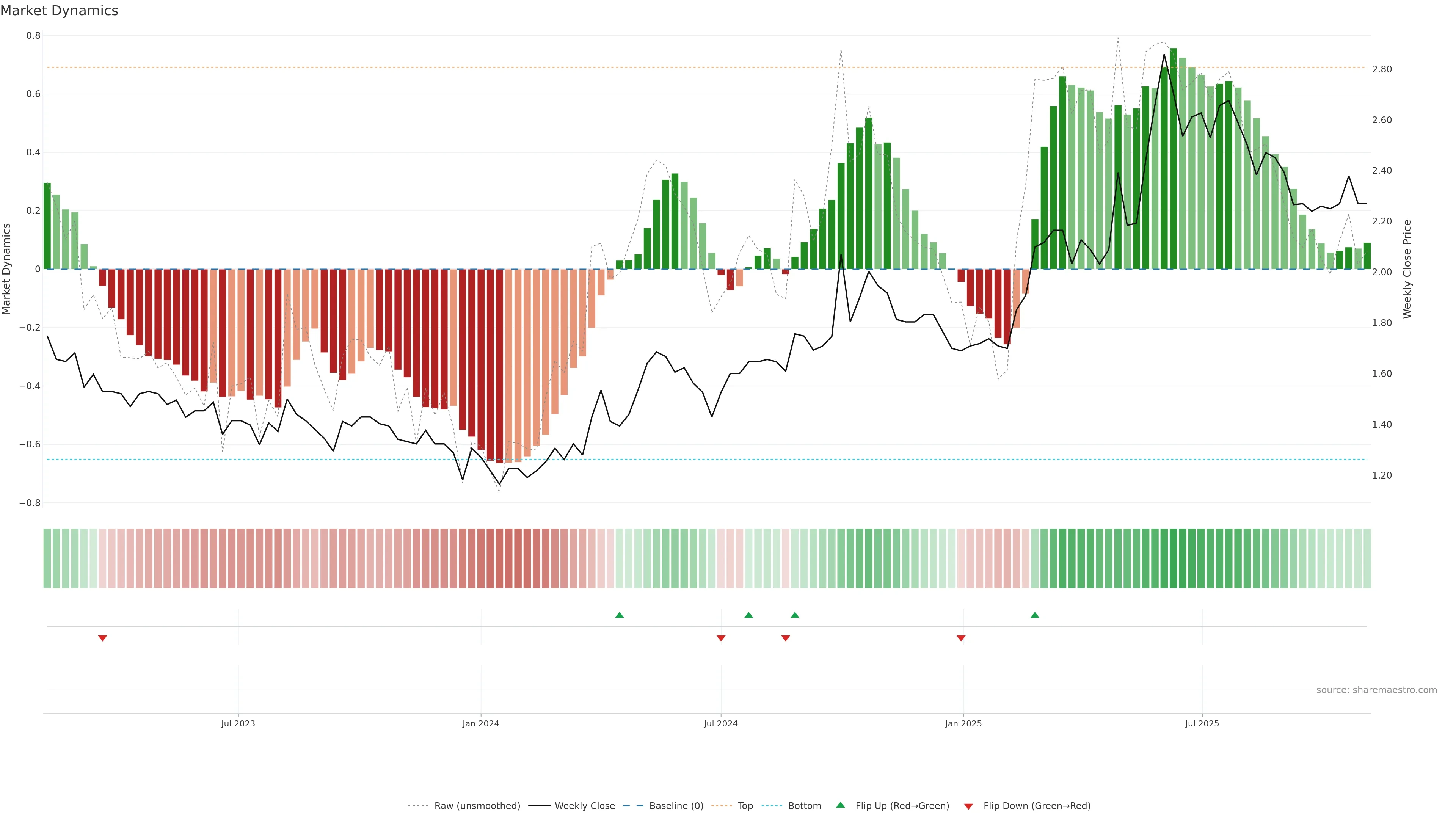Click the Weekly Close Price axis title
The height and width of the screenshot is (819, 1456).
pos(1407,269)
